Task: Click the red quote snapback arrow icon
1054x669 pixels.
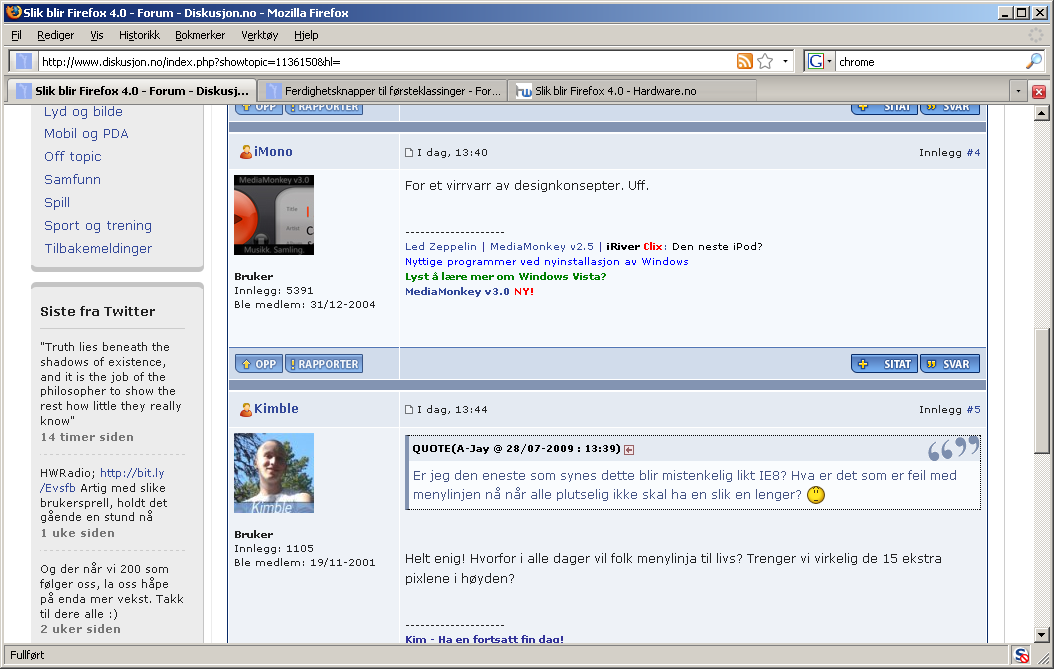Action: 629,450
